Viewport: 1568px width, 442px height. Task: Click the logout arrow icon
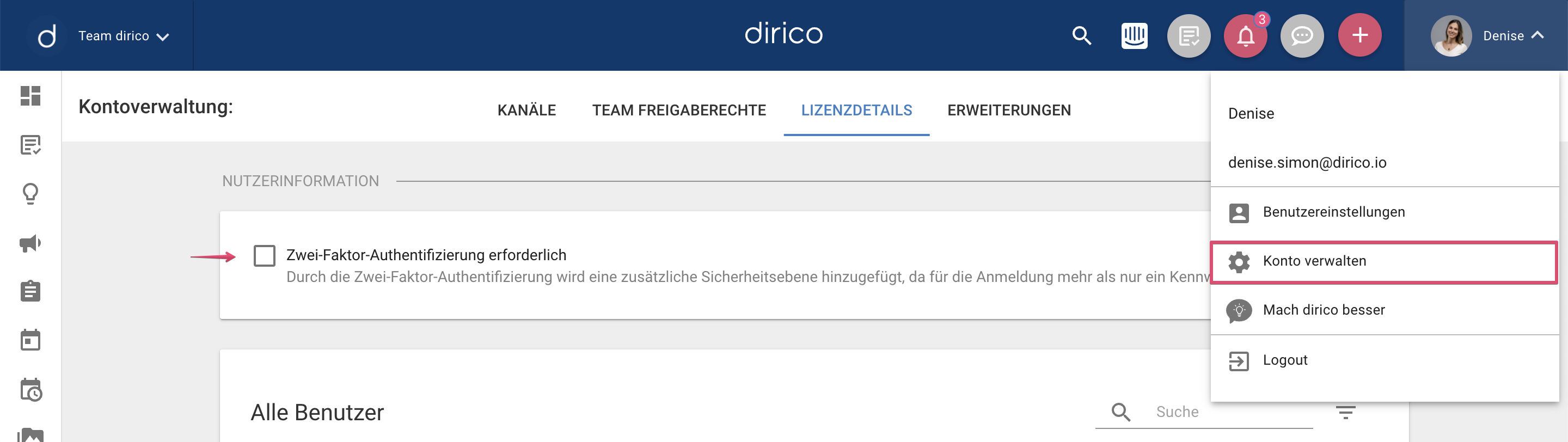pos(1239,361)
